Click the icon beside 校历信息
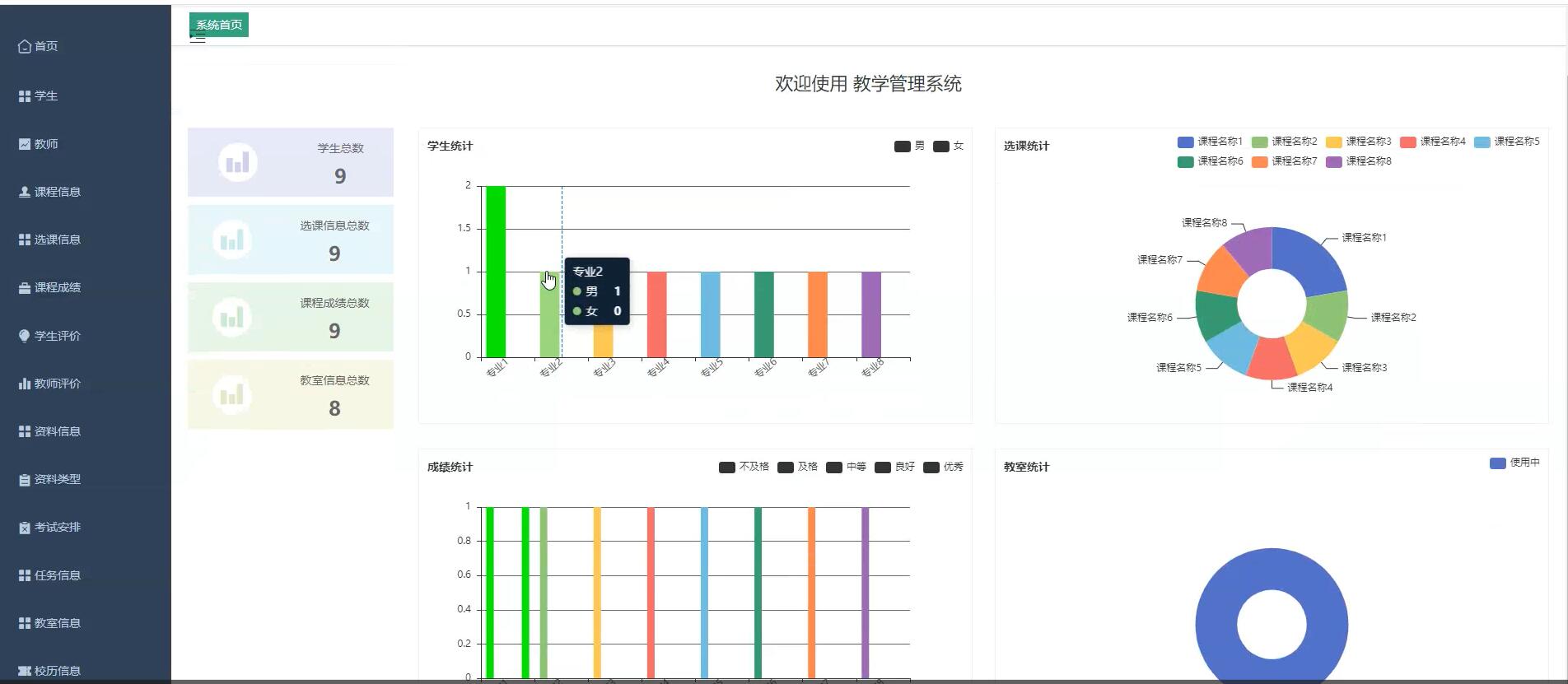Image resolution: width=1568 pixels, height=684 pixels. [25, 671]
